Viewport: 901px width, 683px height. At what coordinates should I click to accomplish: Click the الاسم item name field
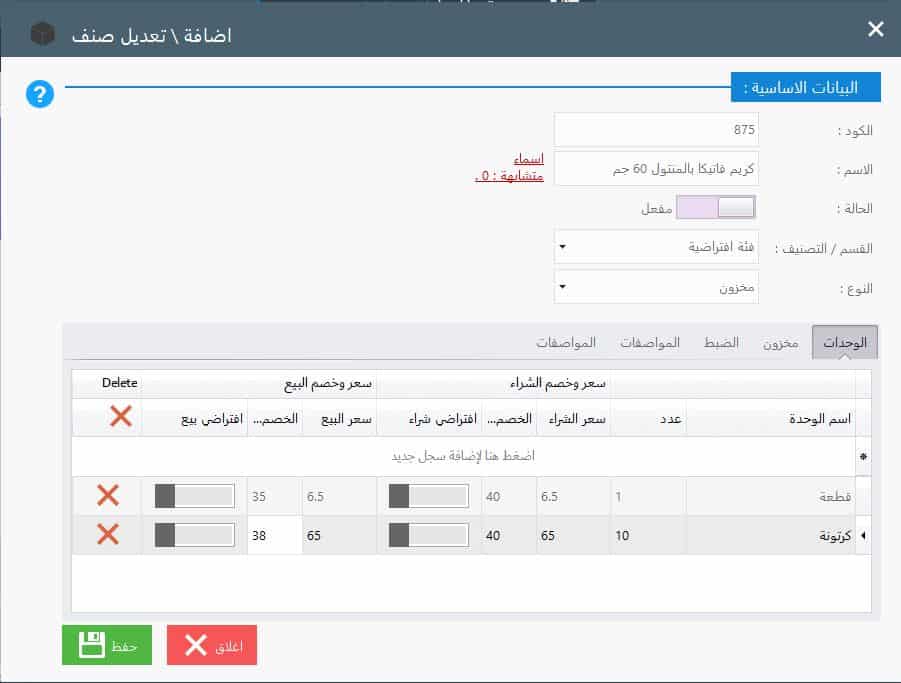[x=656, y=169]
